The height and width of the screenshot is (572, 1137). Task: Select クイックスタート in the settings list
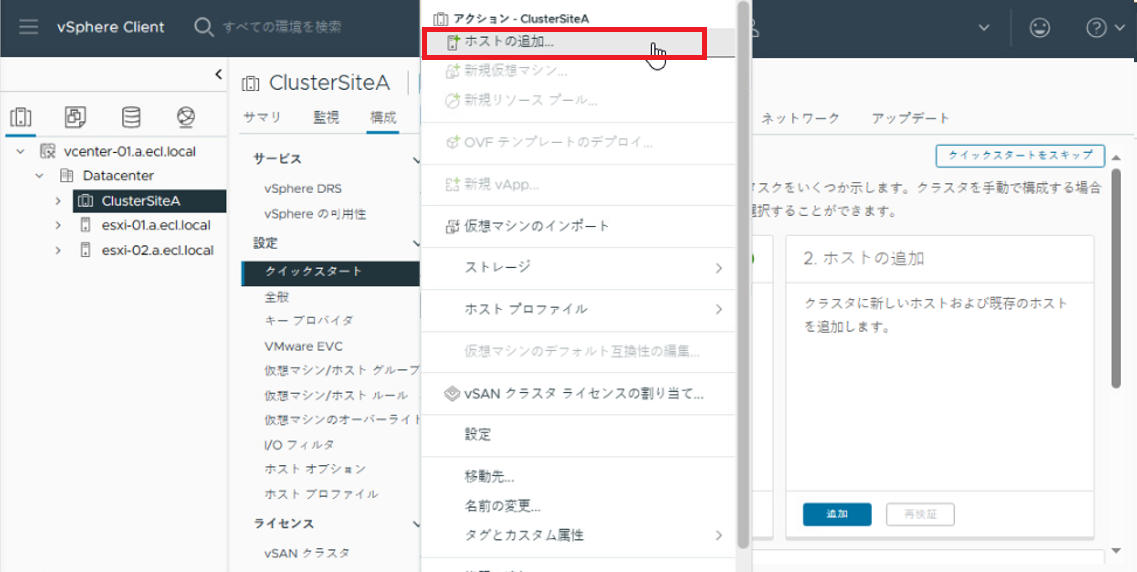click(331, 272)
